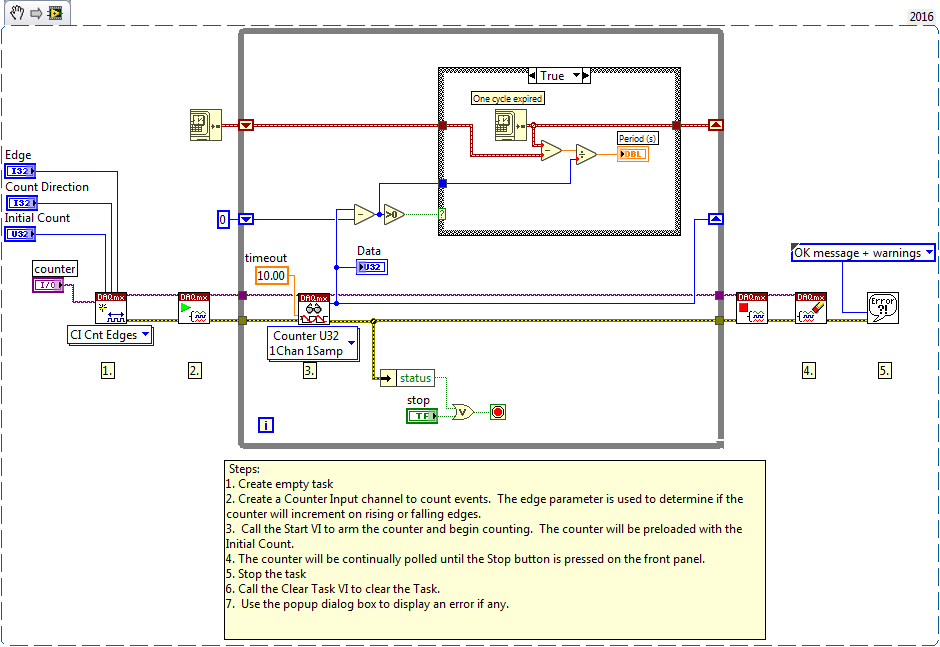Click the Run arrow in top-left toolbar
The width and height of the screenshot is (940, 647).
[x=34, y=13]
